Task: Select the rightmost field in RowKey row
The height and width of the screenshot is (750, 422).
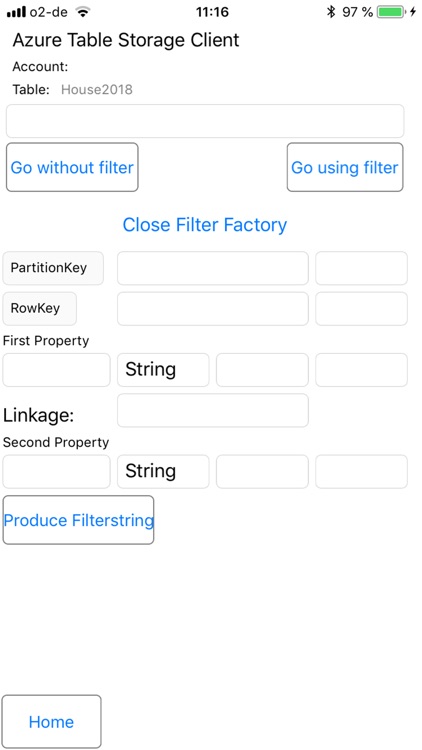Action: pos(361,309)
